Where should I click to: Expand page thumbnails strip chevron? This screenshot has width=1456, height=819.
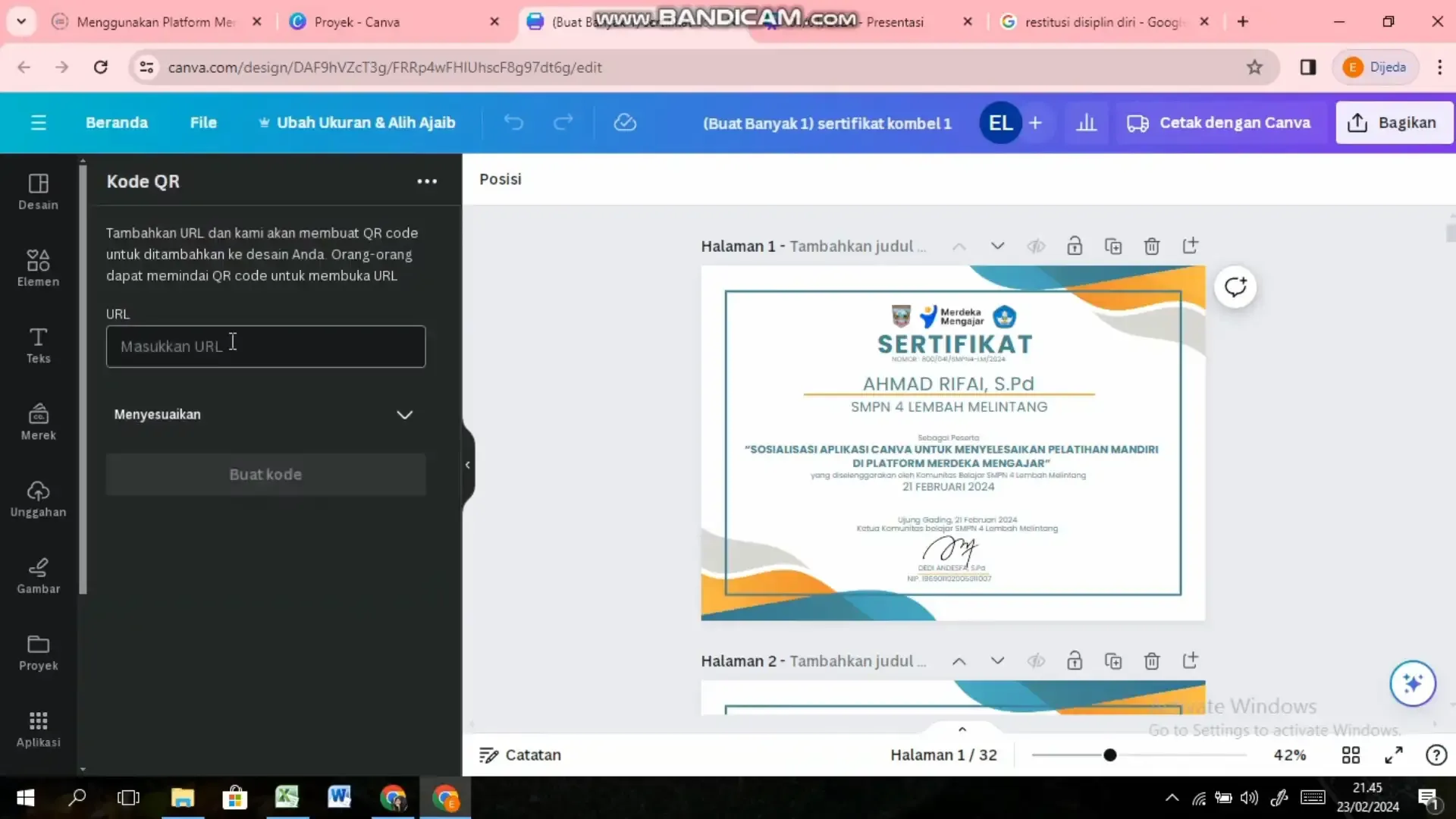point(962,729)
